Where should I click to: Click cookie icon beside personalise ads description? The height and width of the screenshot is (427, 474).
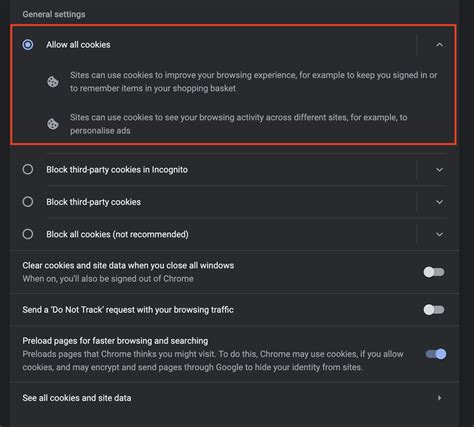(53, 124)
